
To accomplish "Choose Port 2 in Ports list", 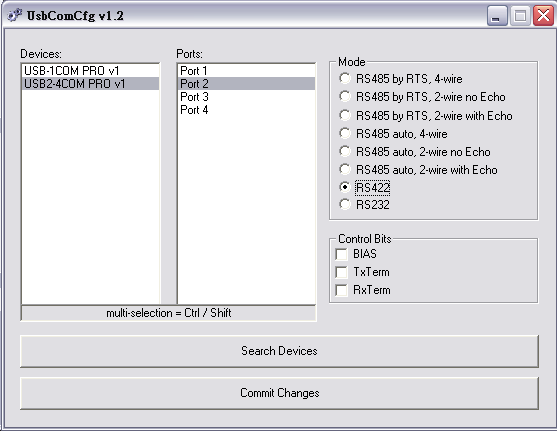I will click(x=246, y=84).
